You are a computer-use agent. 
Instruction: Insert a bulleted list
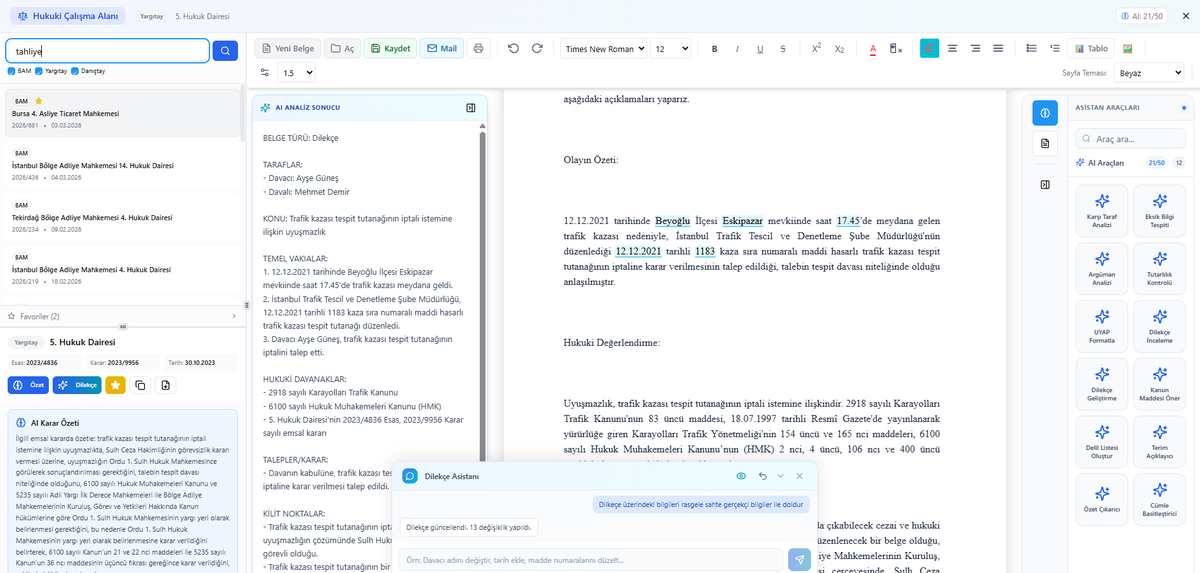pos(1031,48)
